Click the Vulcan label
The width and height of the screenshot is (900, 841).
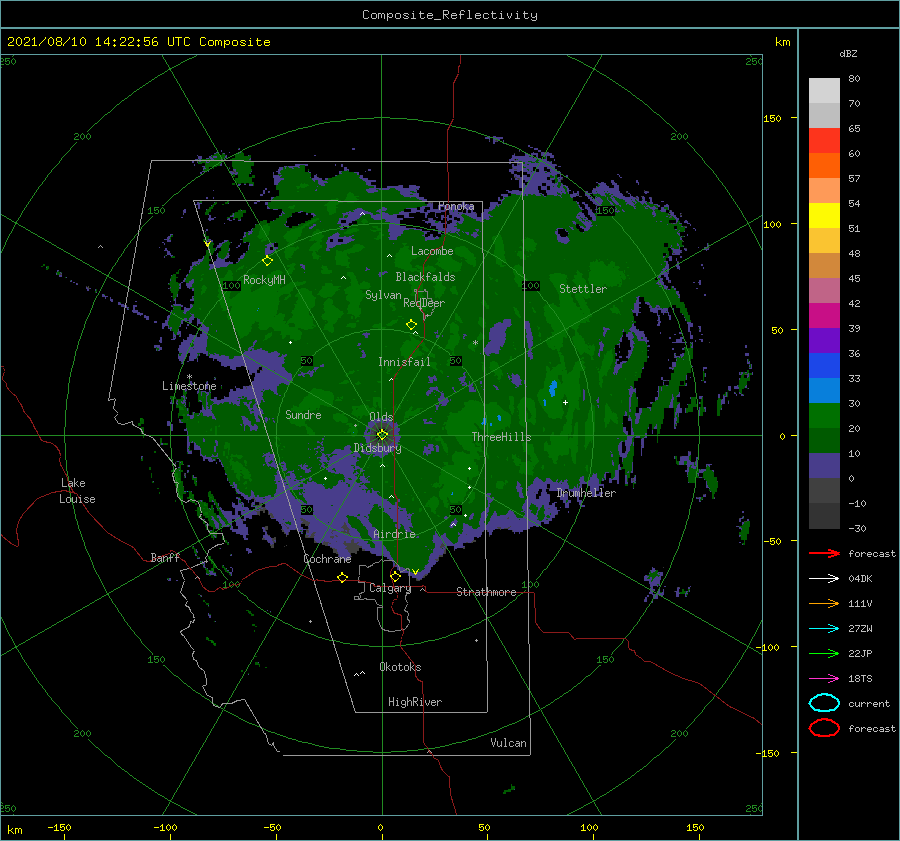508,743
